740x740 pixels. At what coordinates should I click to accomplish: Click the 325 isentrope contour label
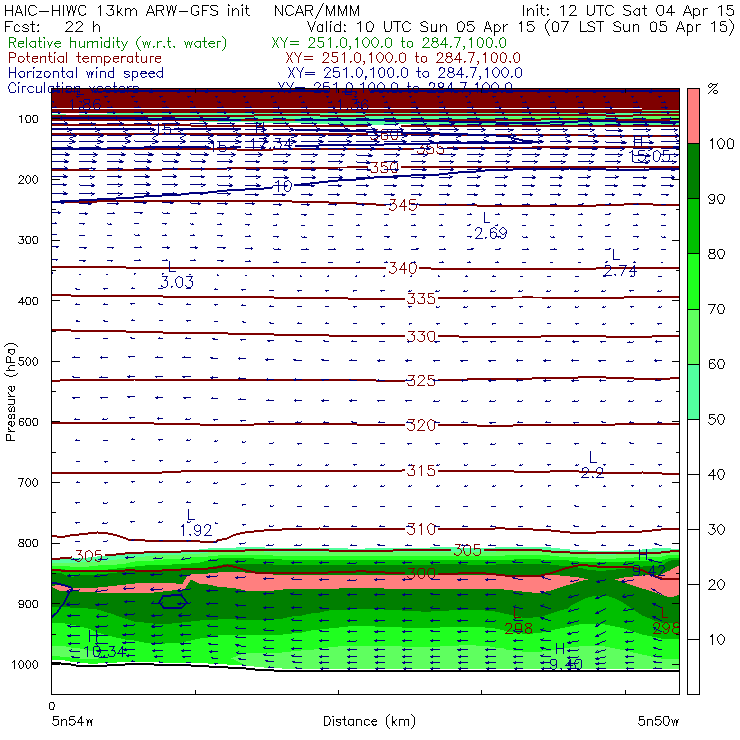pos(421,380)
